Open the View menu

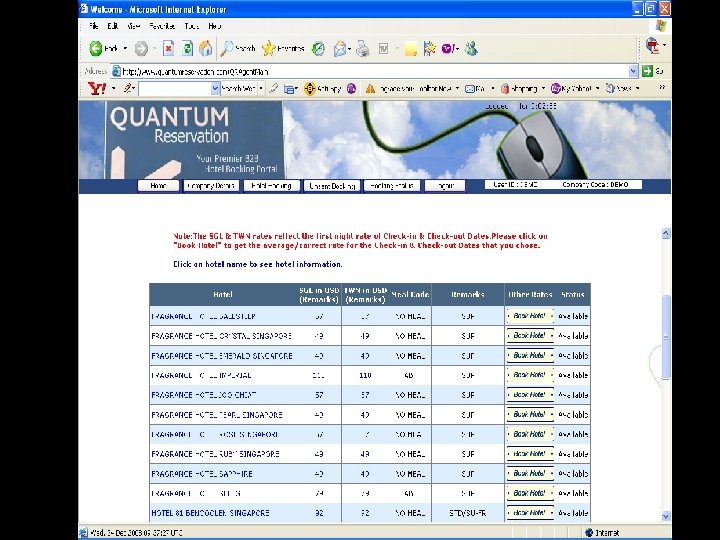tap(134, 26)
